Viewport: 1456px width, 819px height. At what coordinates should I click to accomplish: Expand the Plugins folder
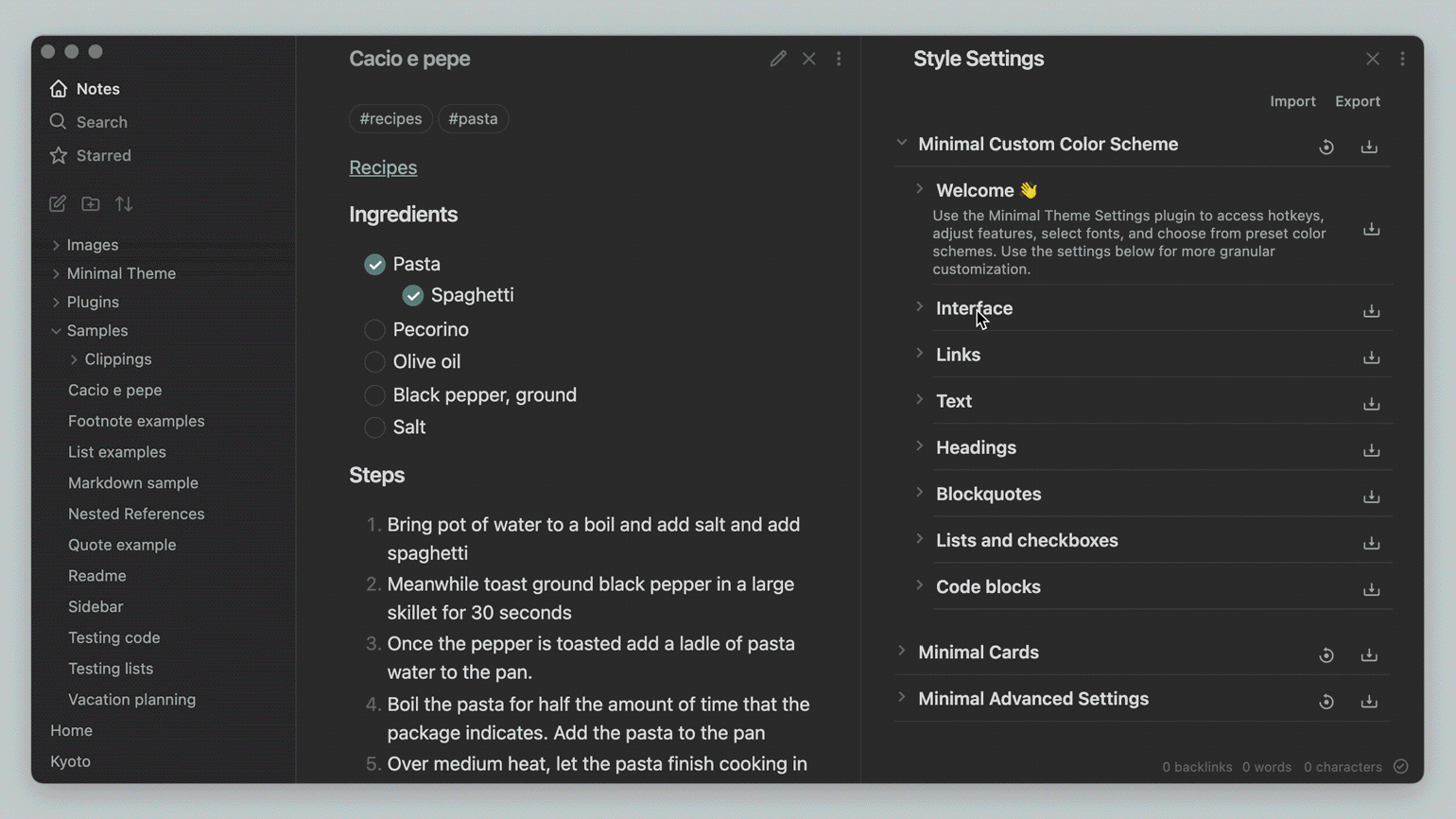click(x=56, y=303)
